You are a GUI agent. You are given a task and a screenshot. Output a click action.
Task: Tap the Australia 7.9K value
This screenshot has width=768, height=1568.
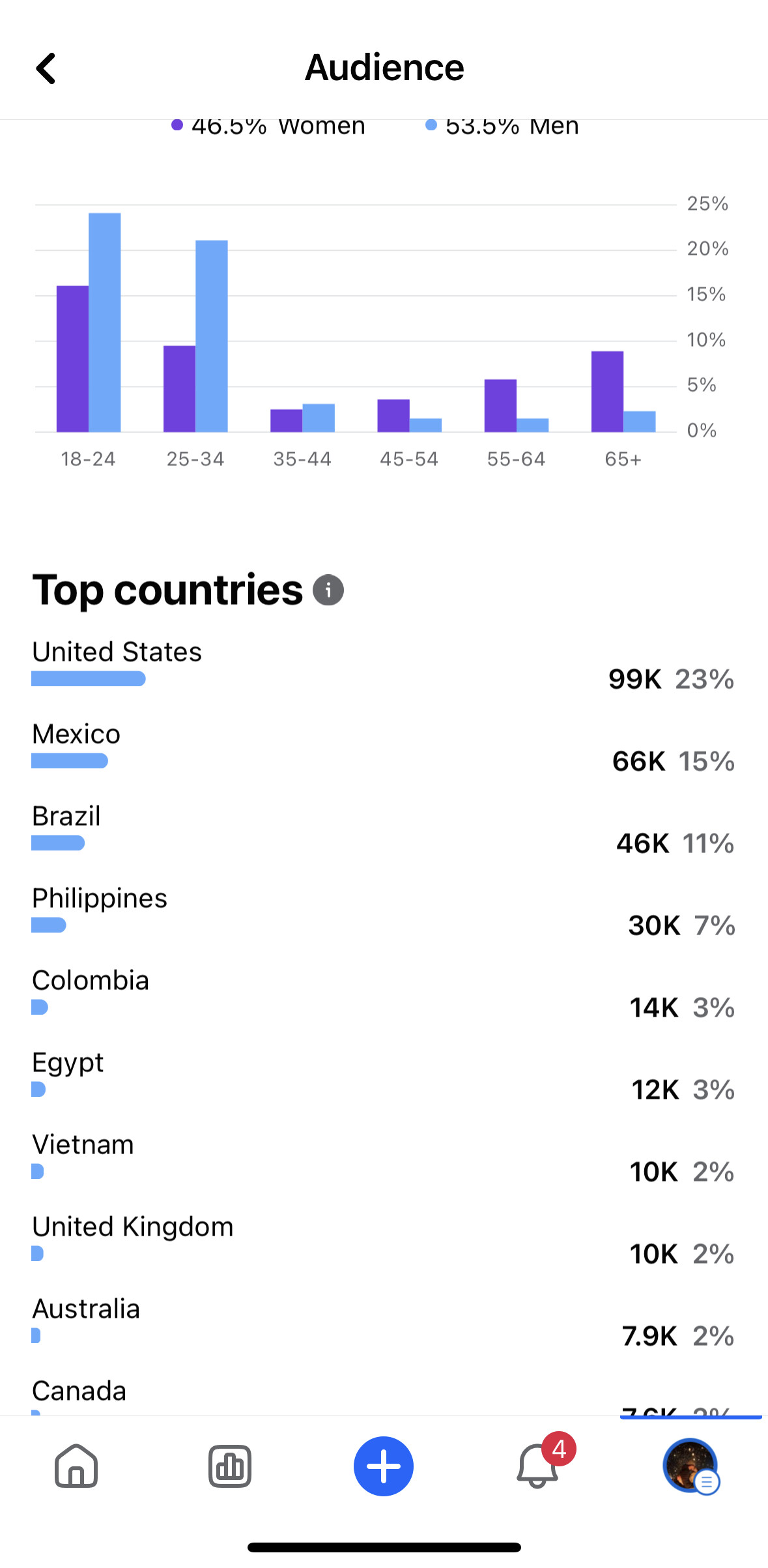649,1336
